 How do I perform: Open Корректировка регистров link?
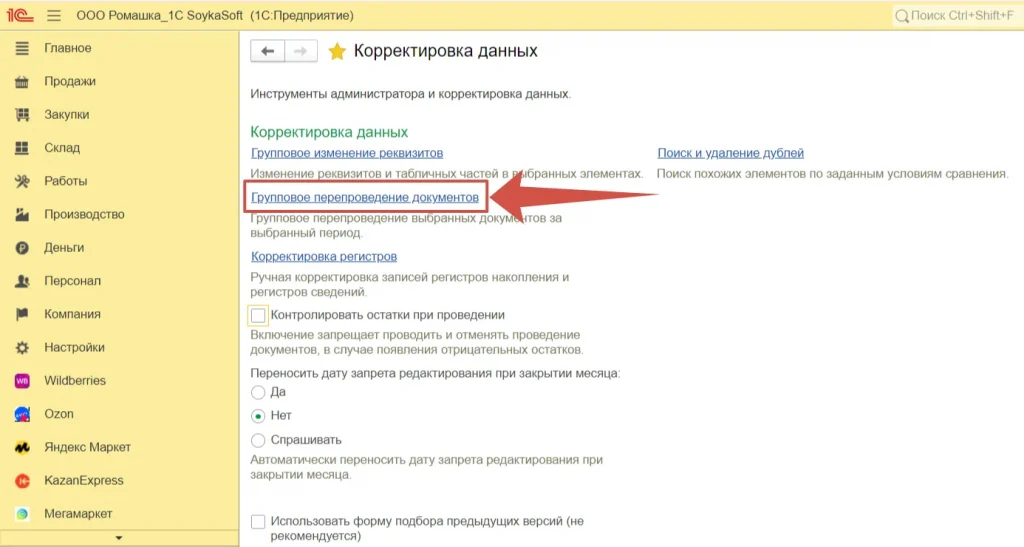[x=323, y=257]
